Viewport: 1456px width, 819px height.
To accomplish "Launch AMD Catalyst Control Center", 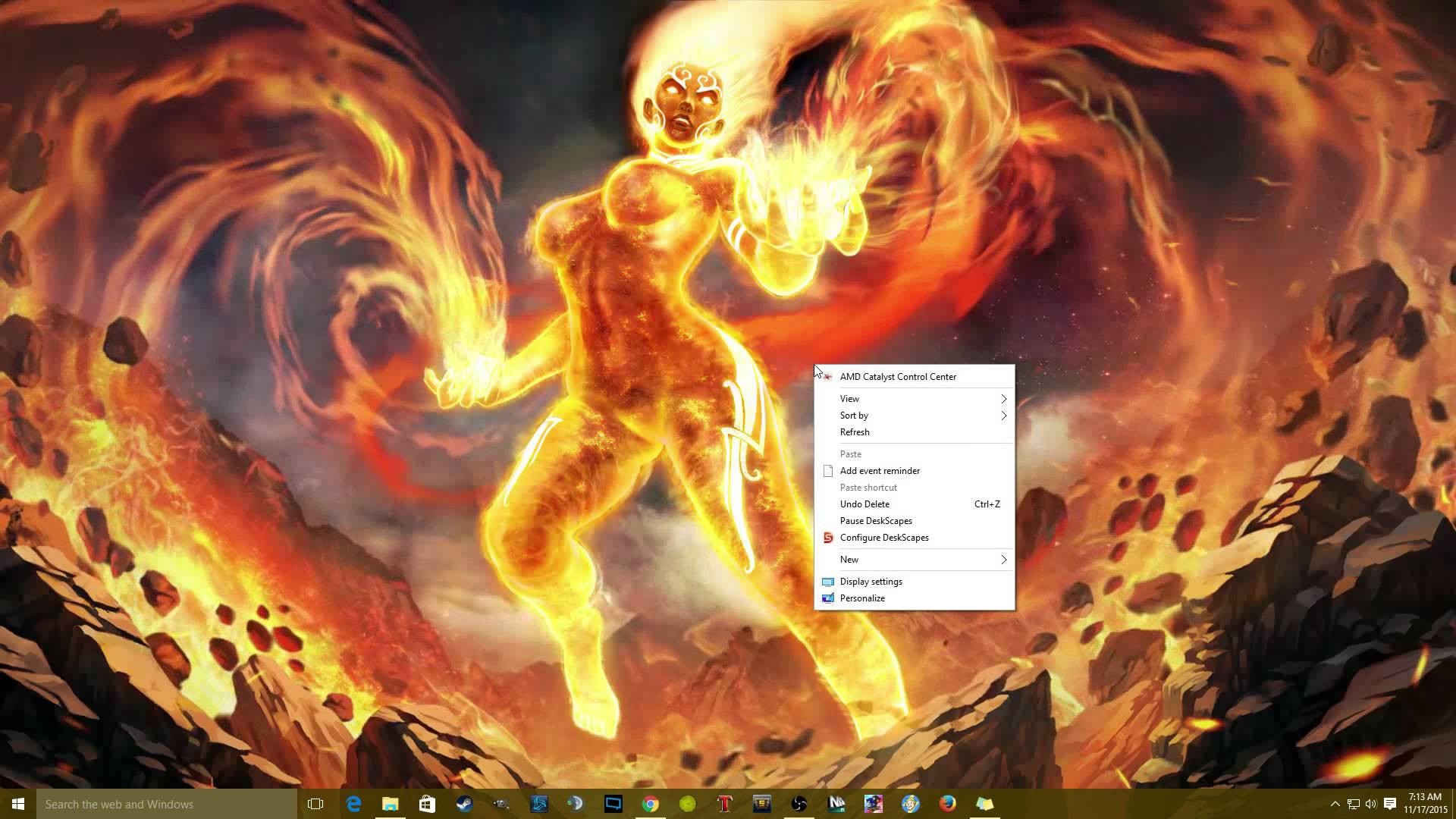I will (898, 376).
